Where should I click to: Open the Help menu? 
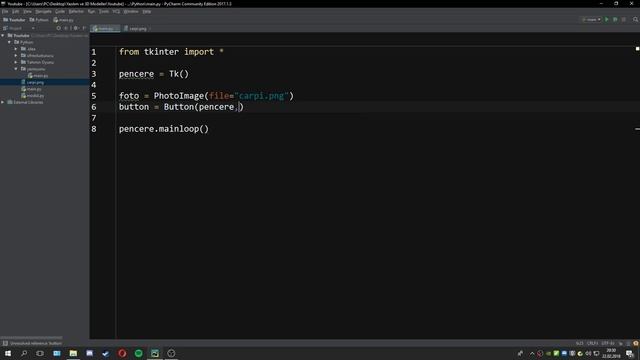147,11
